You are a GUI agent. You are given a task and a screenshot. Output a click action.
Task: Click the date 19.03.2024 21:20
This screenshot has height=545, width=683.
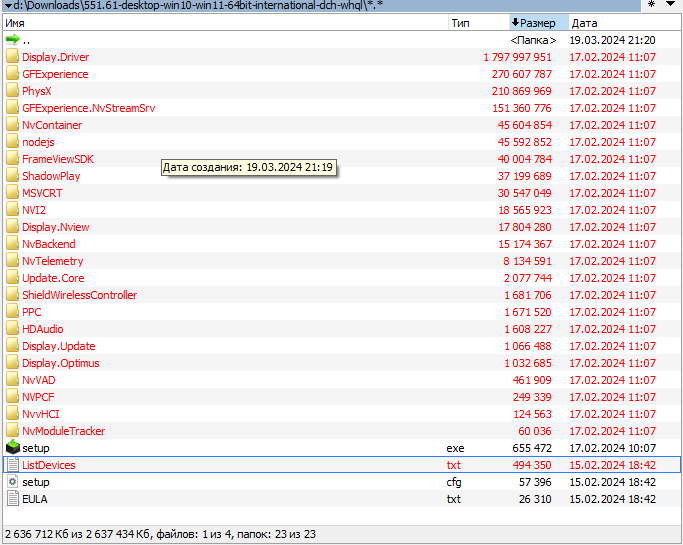pos(612,40)
